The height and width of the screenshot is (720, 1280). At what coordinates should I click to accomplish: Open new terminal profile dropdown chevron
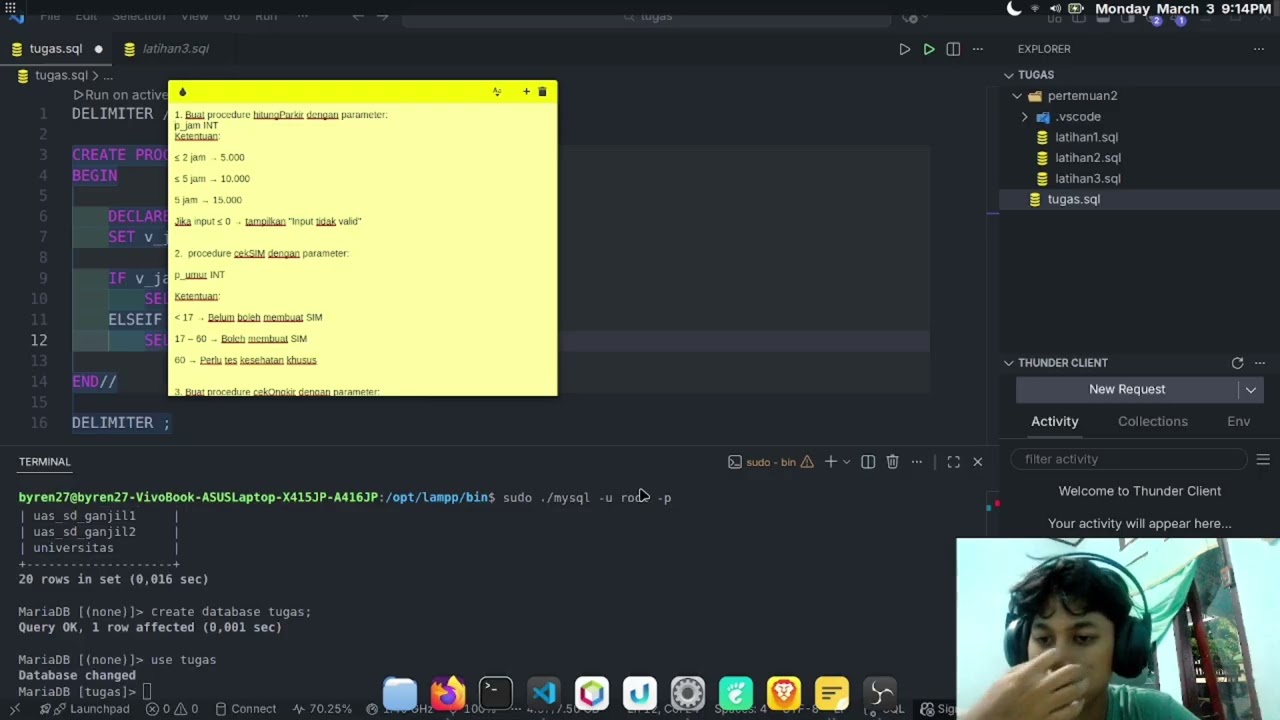(846, 462)
